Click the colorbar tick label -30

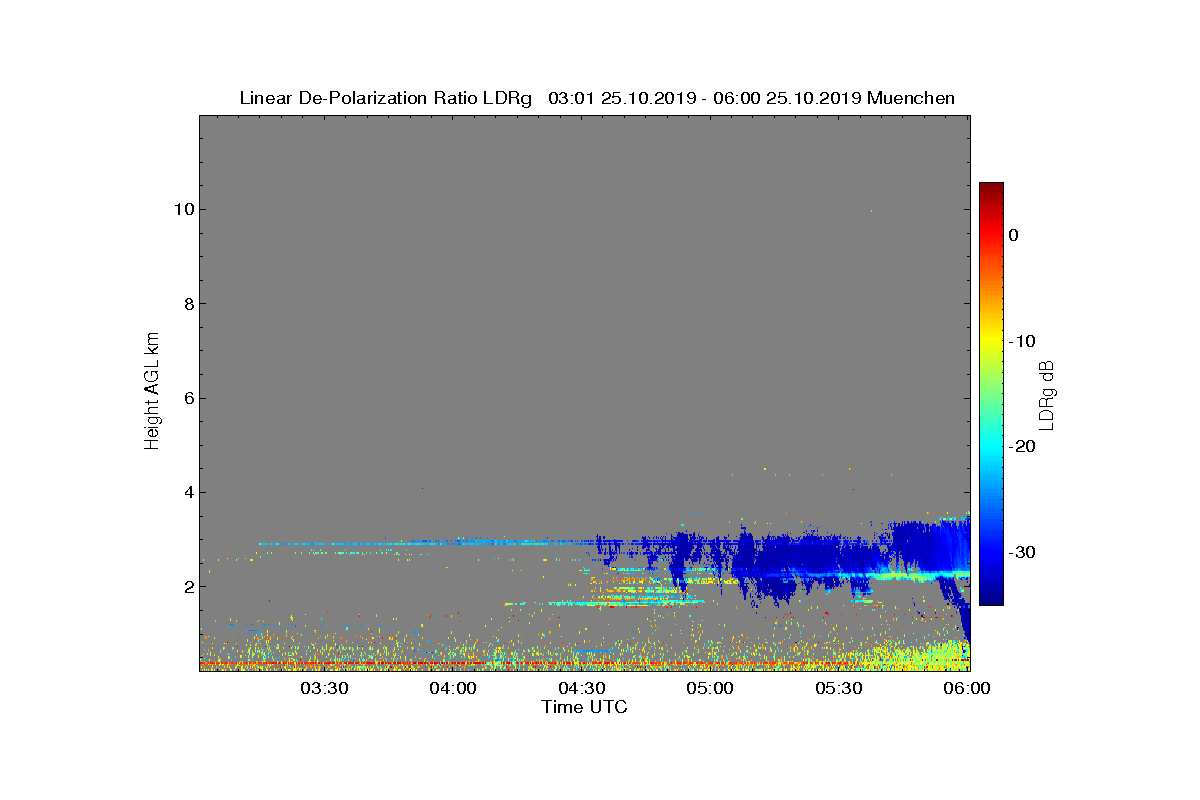coord(1022,553)
